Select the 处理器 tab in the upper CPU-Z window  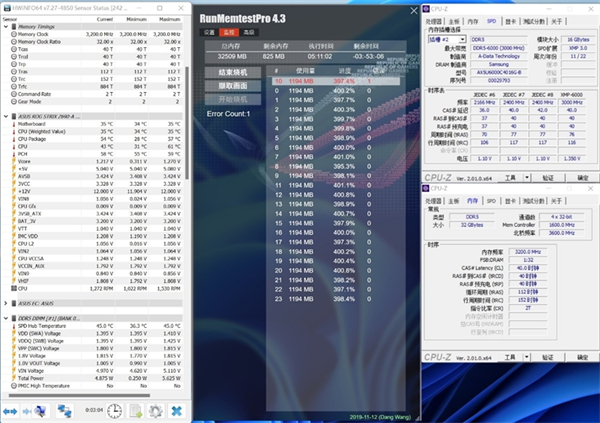(434, 20)
